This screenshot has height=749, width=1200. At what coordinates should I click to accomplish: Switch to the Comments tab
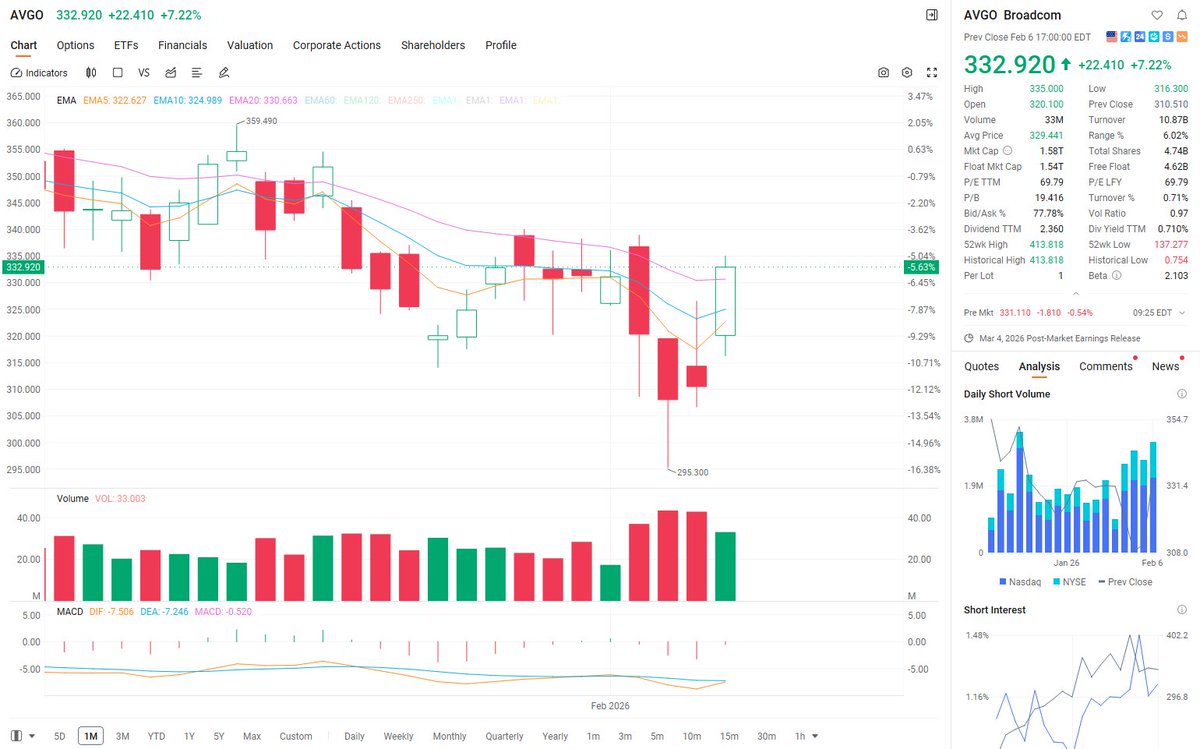(1105, 366)
